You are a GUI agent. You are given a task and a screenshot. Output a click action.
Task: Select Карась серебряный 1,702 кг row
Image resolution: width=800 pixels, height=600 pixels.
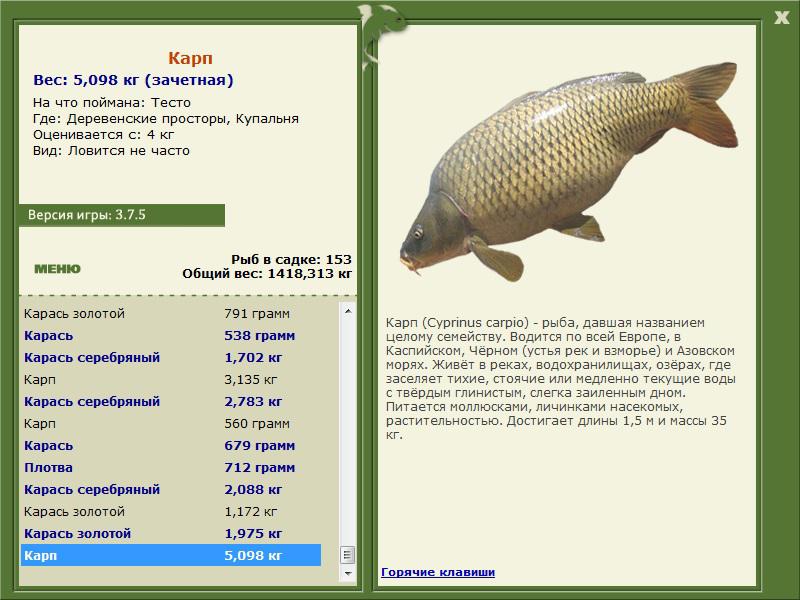point(171,357)
